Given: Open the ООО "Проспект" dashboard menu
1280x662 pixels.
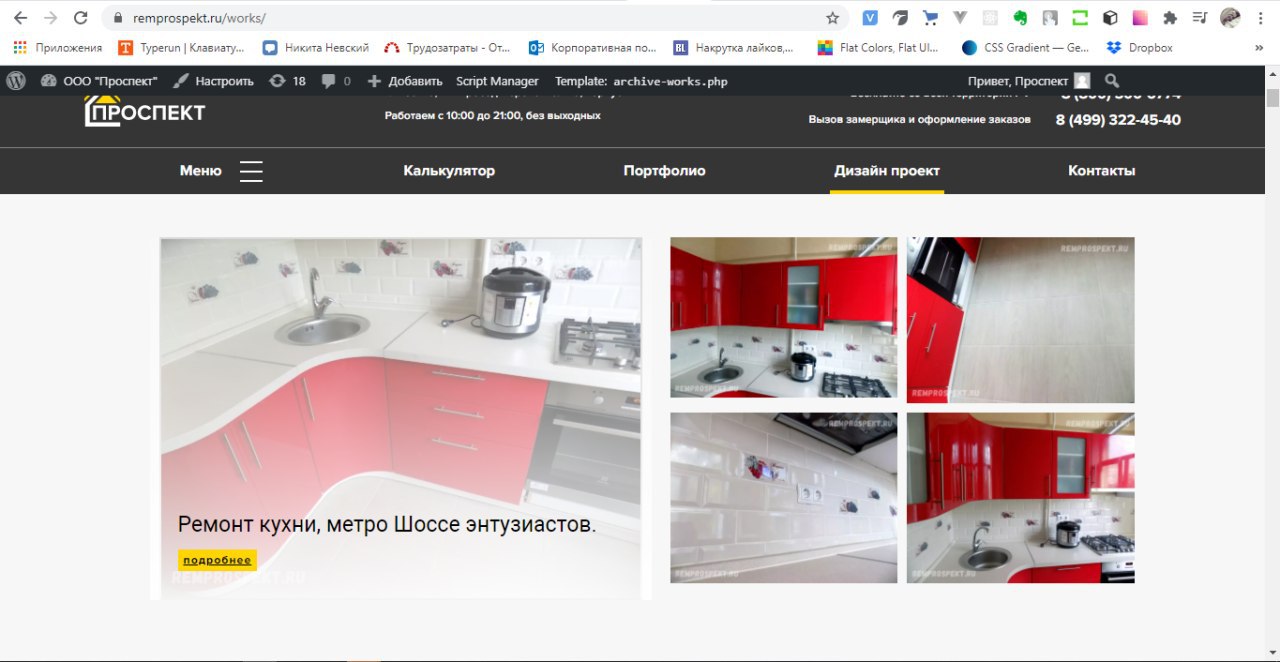Looking at the screenshot, I should tap(99, 81).
